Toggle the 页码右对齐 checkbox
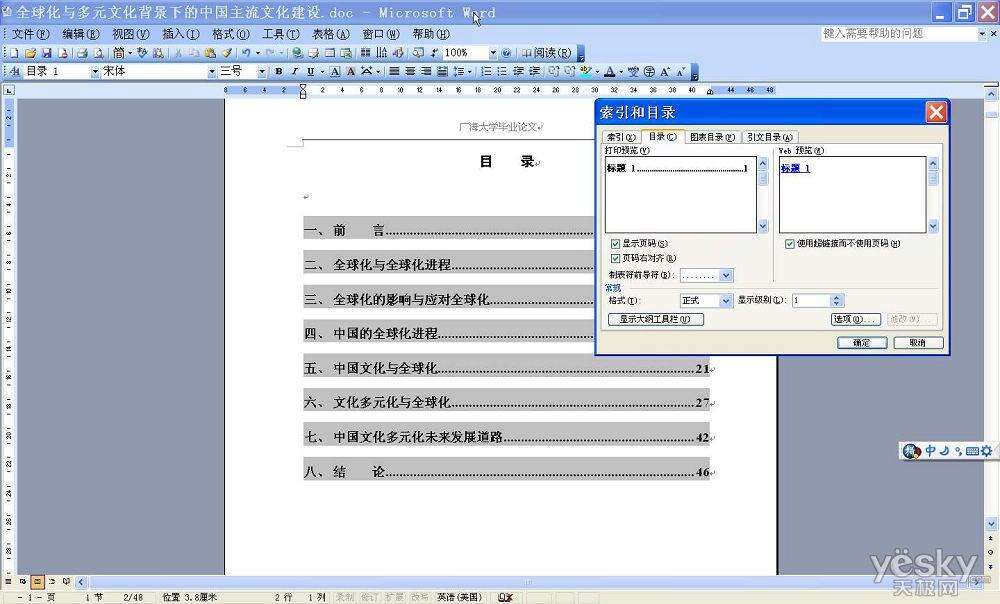 point(615,258)
